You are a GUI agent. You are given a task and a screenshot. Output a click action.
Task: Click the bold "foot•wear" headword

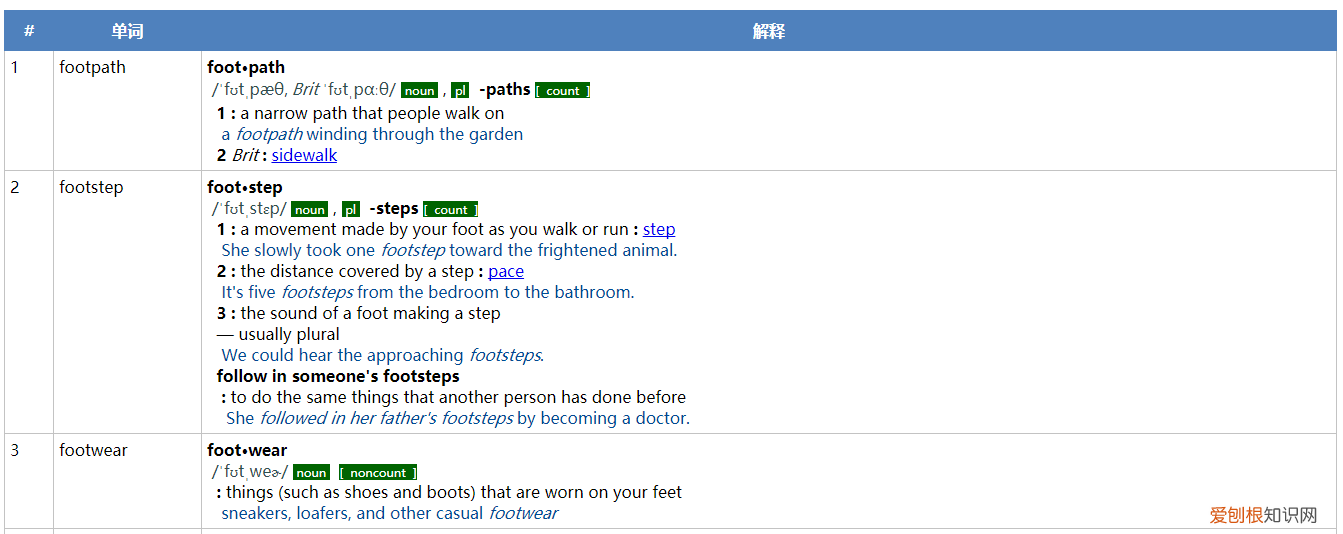[x=247, y=450]
